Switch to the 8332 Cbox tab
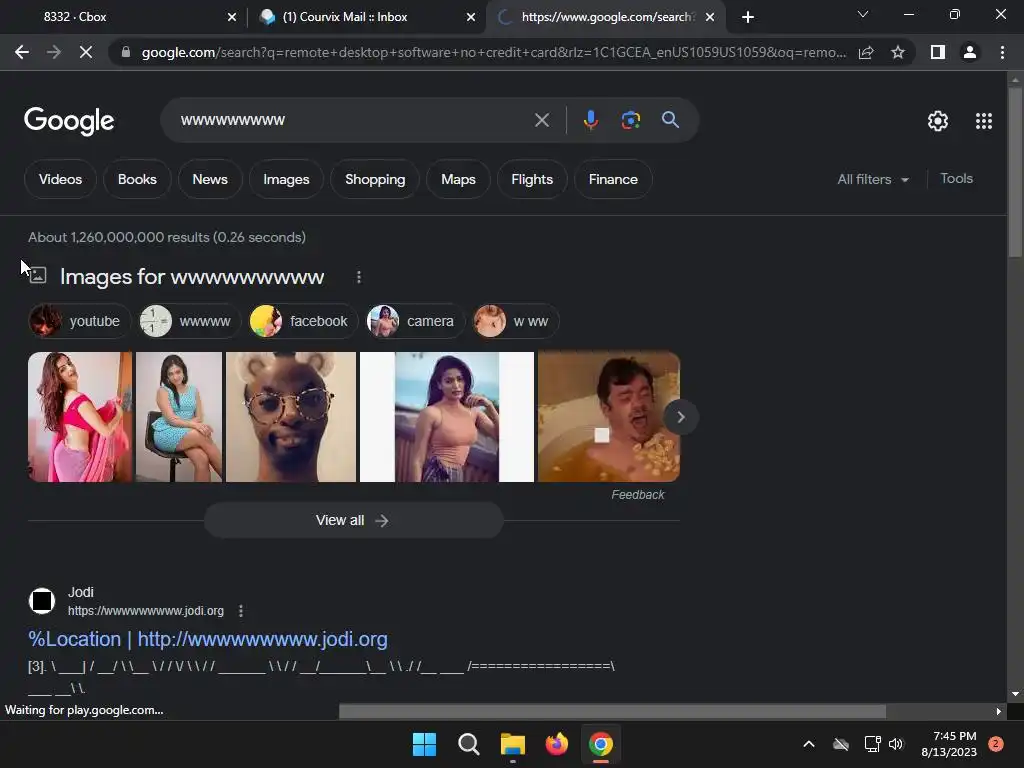 [x=124, y=17]
